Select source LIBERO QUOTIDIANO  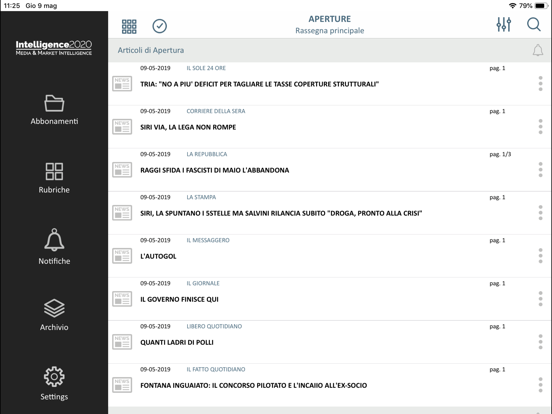tap(214, 326)
